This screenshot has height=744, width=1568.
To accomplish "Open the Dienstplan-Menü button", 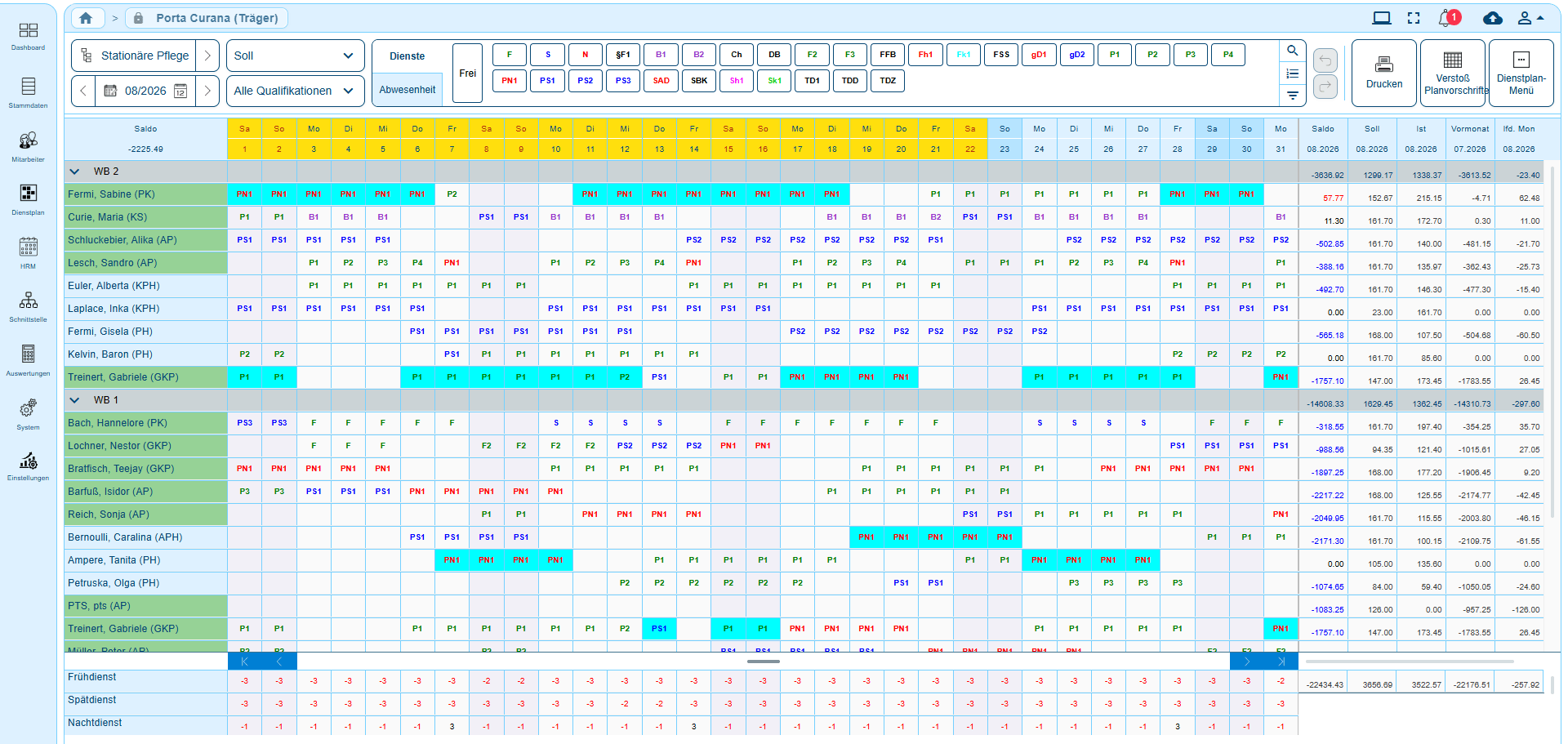I will point(1521,73).
